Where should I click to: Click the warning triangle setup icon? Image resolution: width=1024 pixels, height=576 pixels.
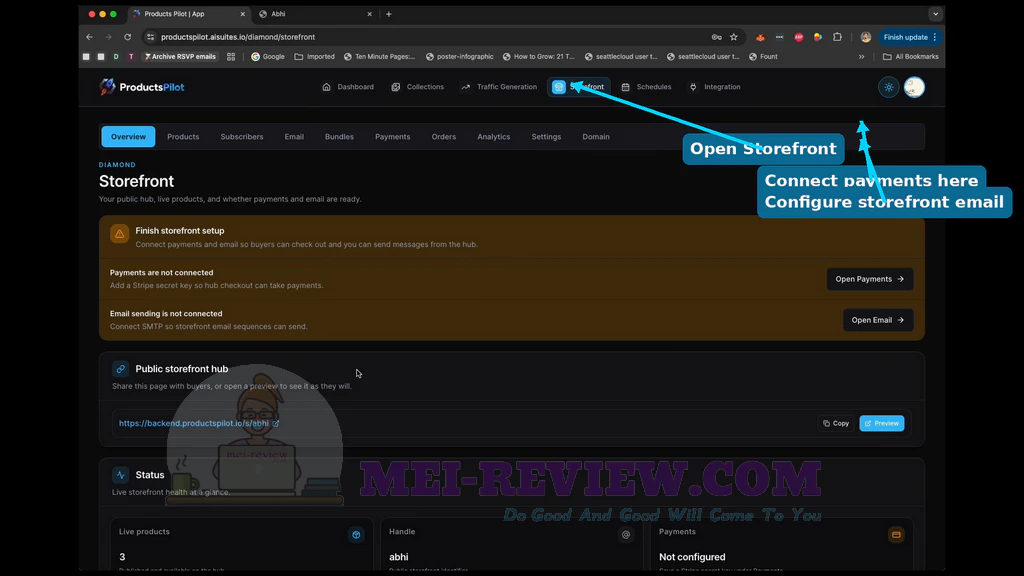click(120, 234)
